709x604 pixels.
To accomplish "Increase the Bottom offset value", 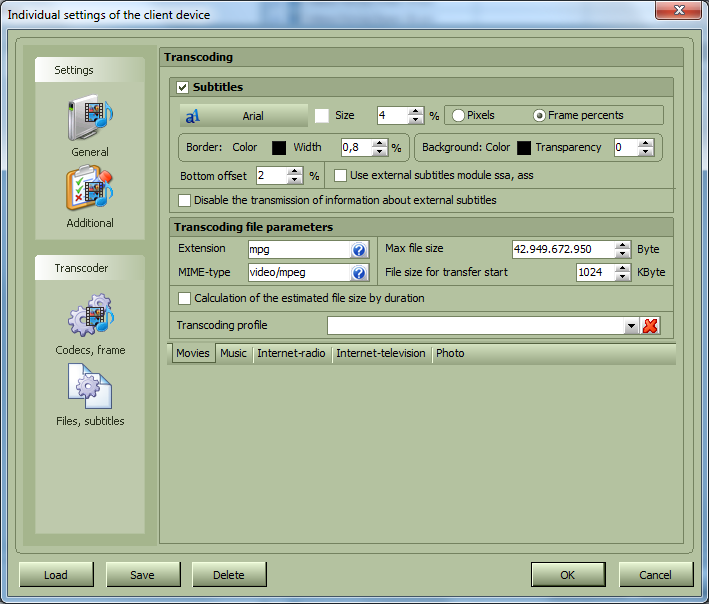I will coord(295,171).
